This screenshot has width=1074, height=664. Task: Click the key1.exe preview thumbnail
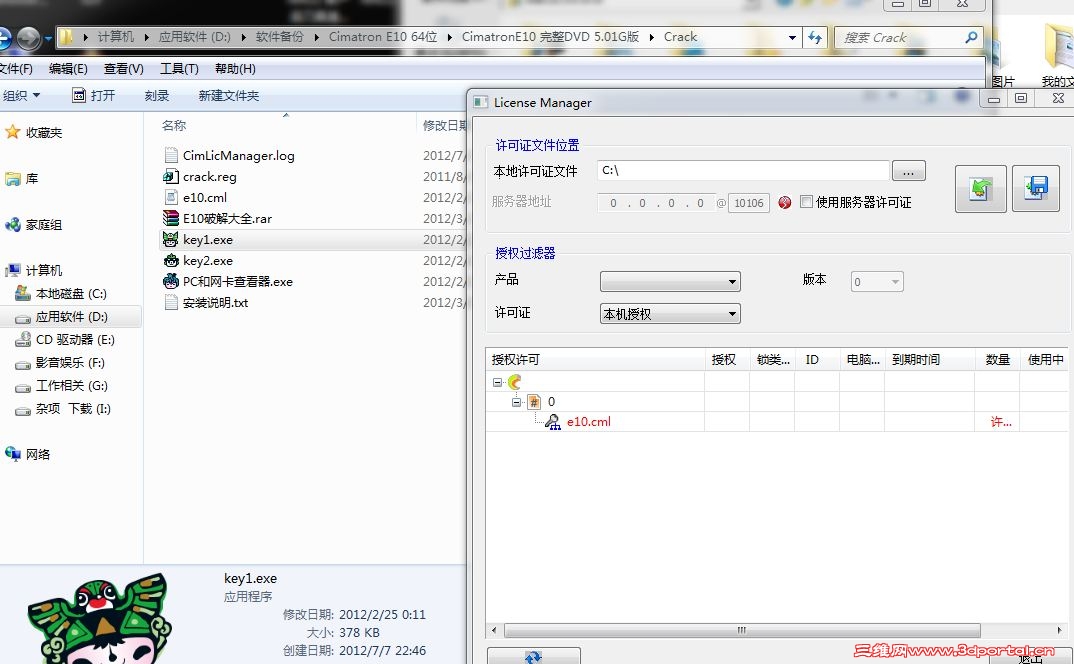tap(99, 619)
